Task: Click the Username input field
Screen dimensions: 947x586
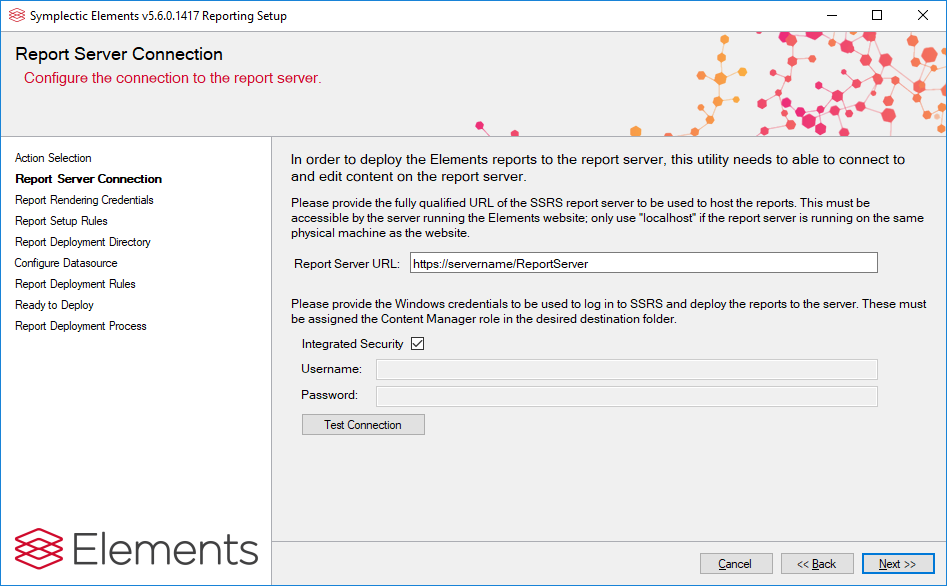Action: tap(626, 369)
